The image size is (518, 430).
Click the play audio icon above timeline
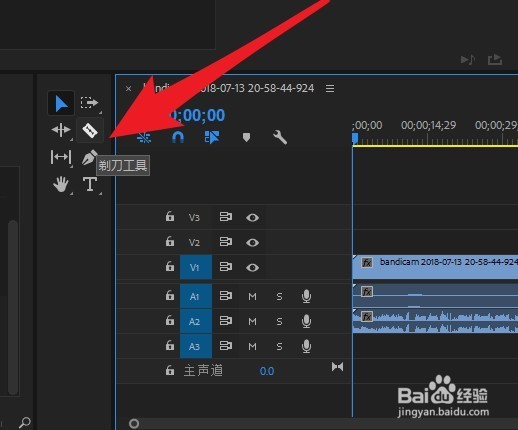pos(467,60)
